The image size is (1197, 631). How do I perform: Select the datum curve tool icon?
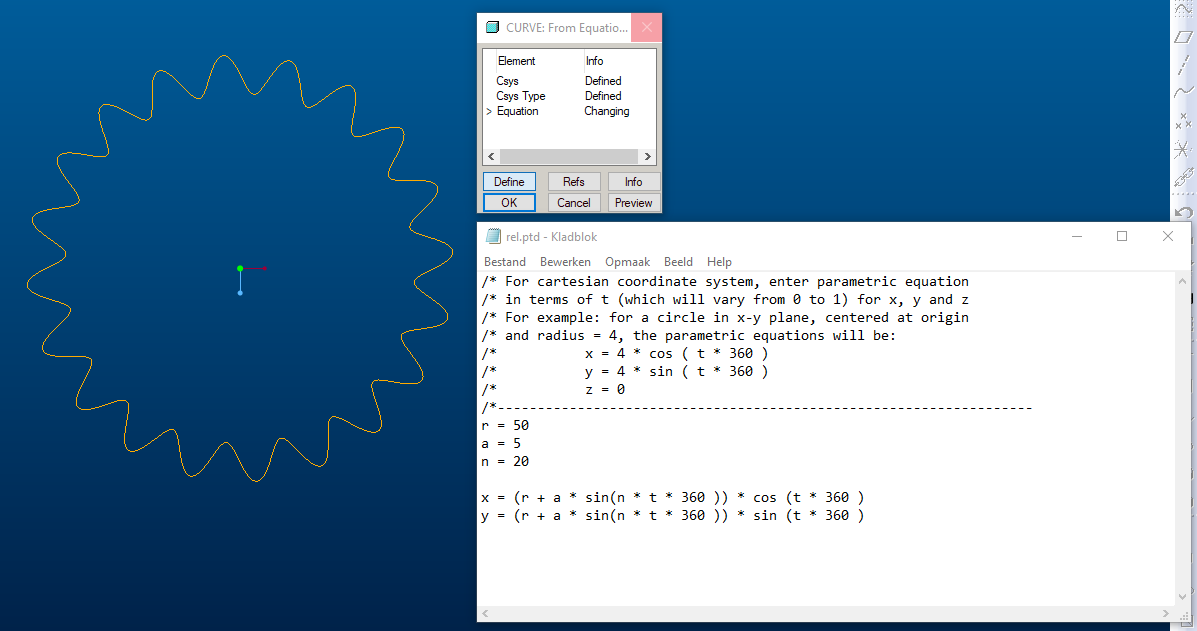click(x=1183, y=92)
